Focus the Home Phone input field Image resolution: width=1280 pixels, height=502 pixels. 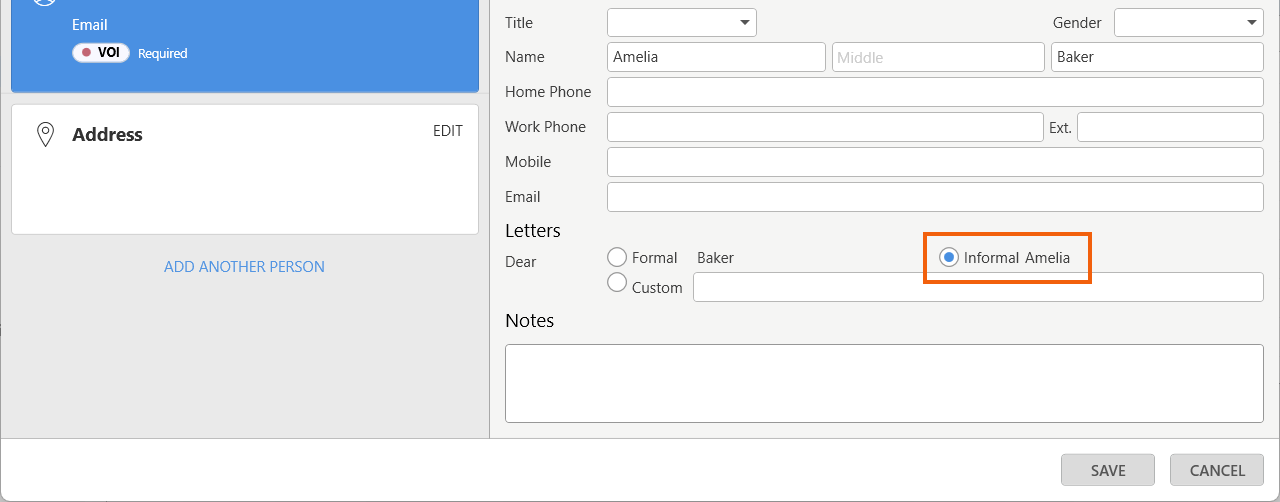[935, 92]
